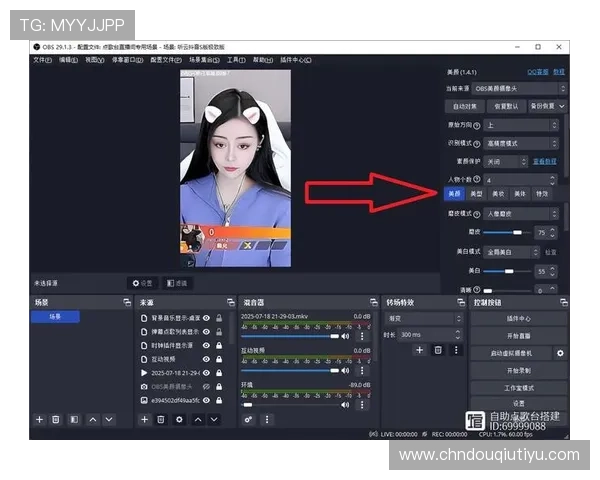Viewport: 600px width, 480px height.
Task: Open transition properties three-dot menu
Action: (456, 350)
